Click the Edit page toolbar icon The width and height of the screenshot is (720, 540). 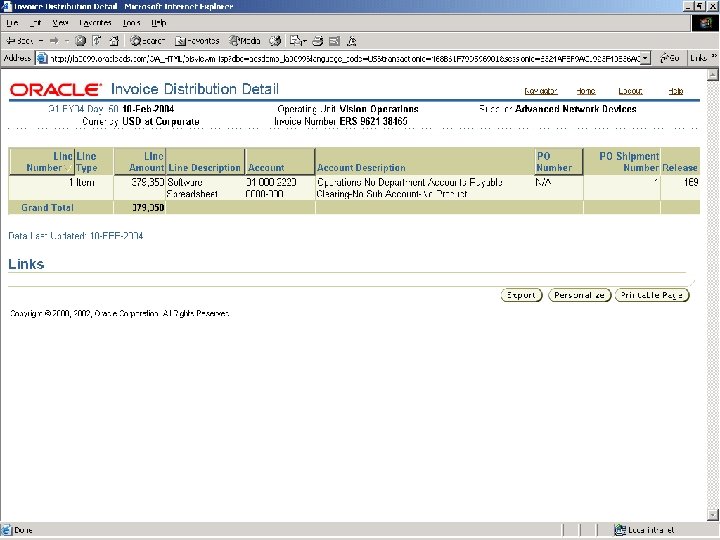(334, 41)
